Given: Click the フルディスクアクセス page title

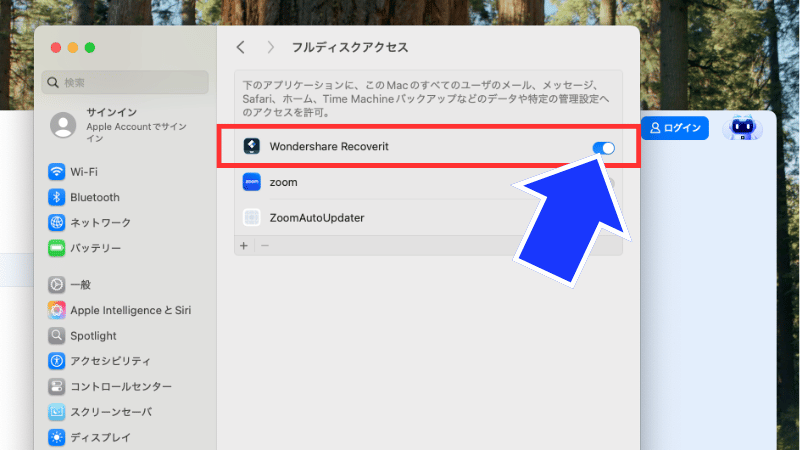Looking at the screenshot, I should coord(350,47).
